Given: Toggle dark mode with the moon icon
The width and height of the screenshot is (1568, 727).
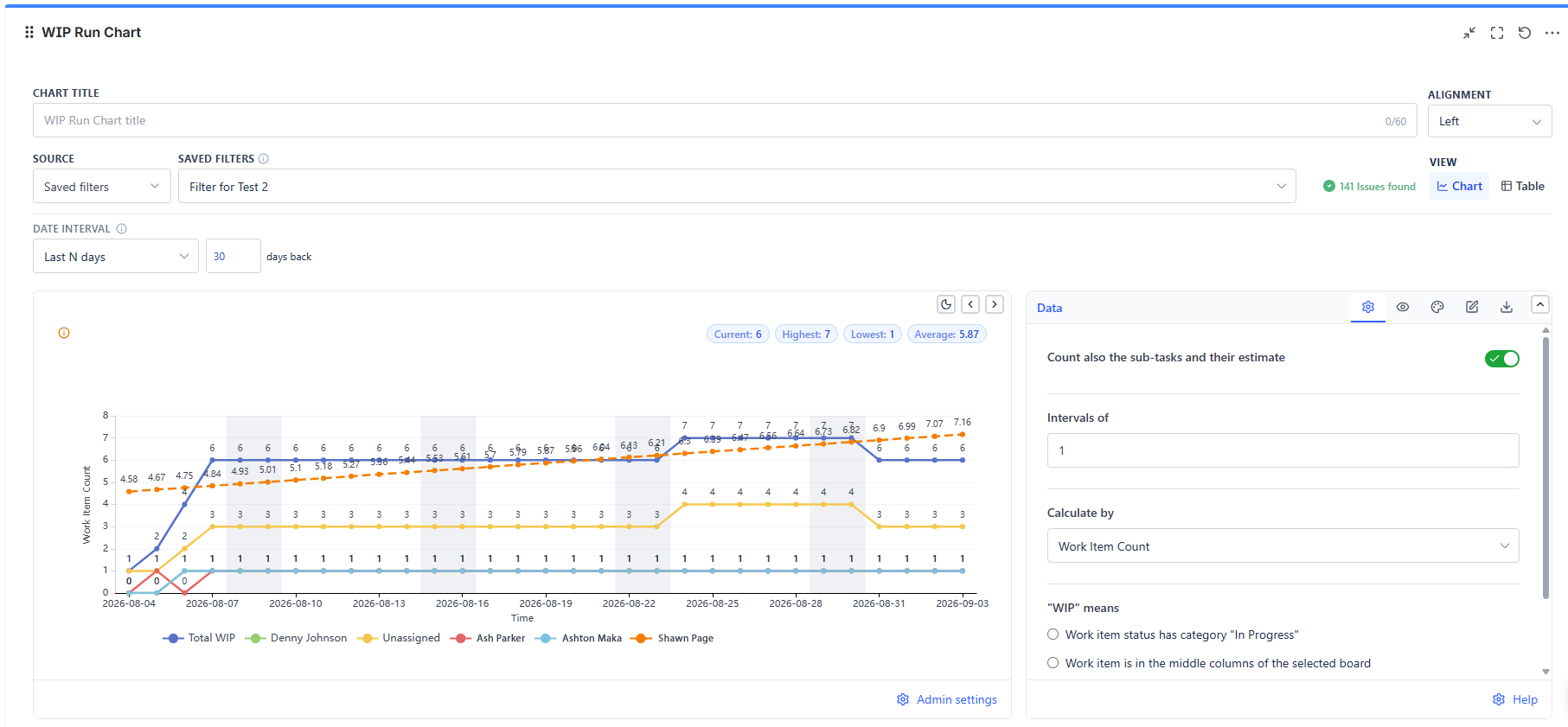Looking at the screenshot, I should tap(946, 304).
